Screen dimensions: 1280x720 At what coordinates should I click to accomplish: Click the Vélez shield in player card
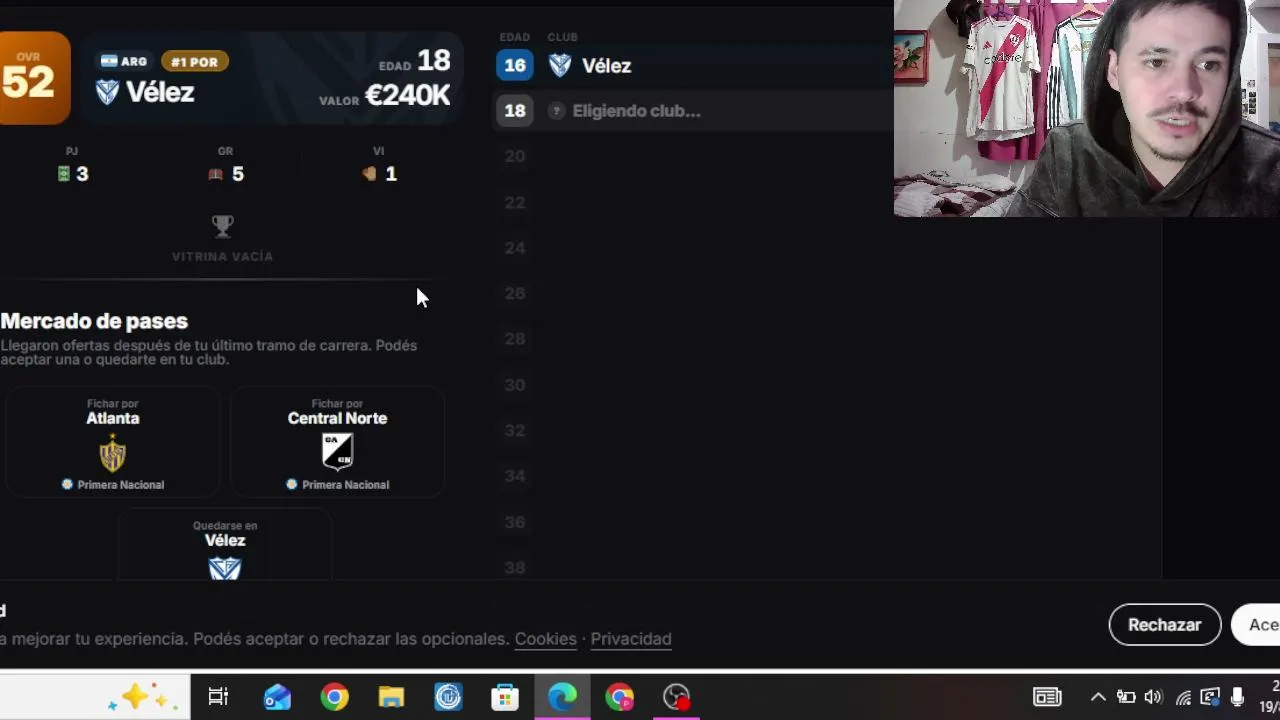tap(107, 92)
